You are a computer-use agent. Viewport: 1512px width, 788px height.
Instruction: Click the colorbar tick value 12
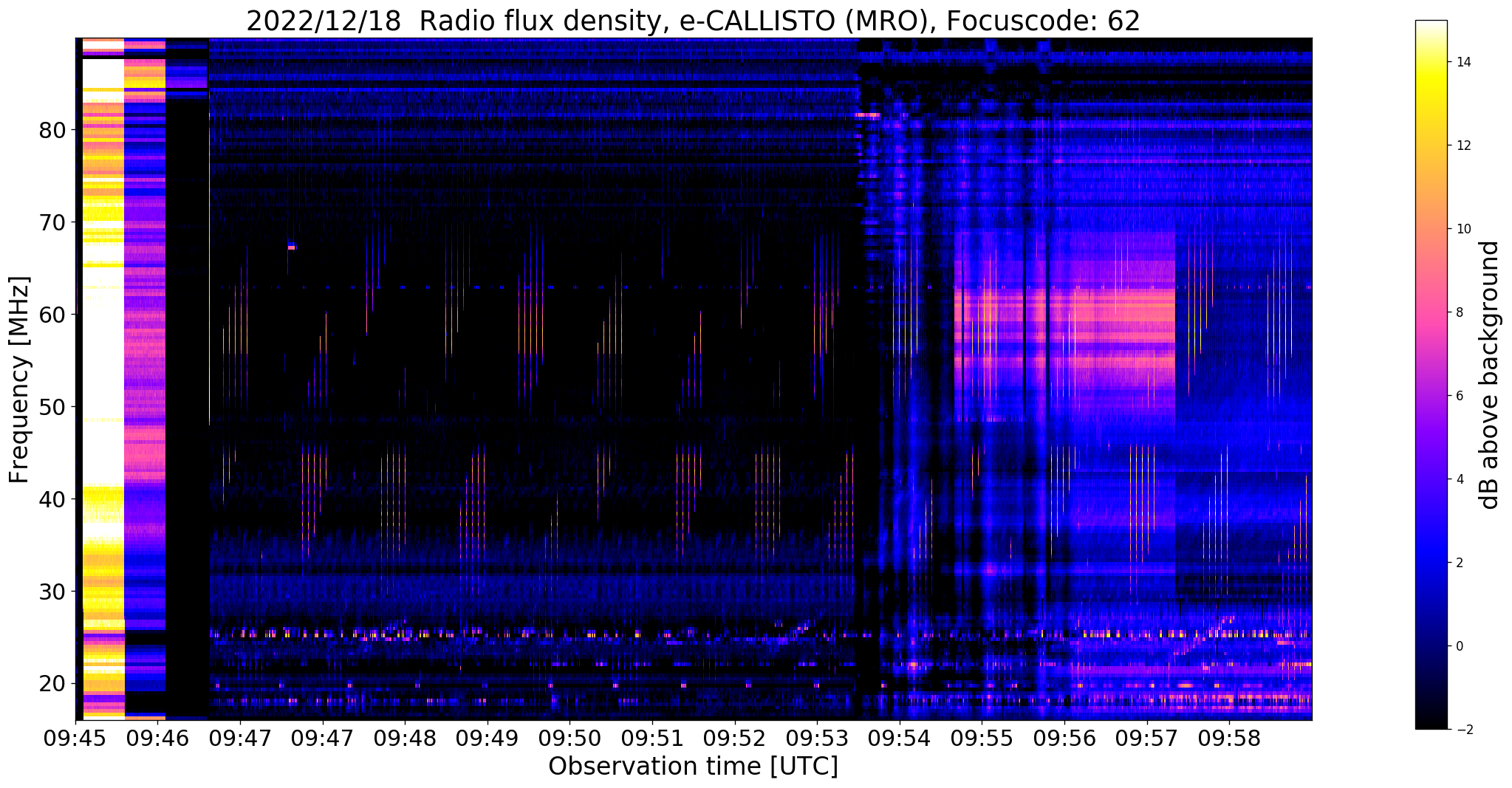(x=1463, y=145)
